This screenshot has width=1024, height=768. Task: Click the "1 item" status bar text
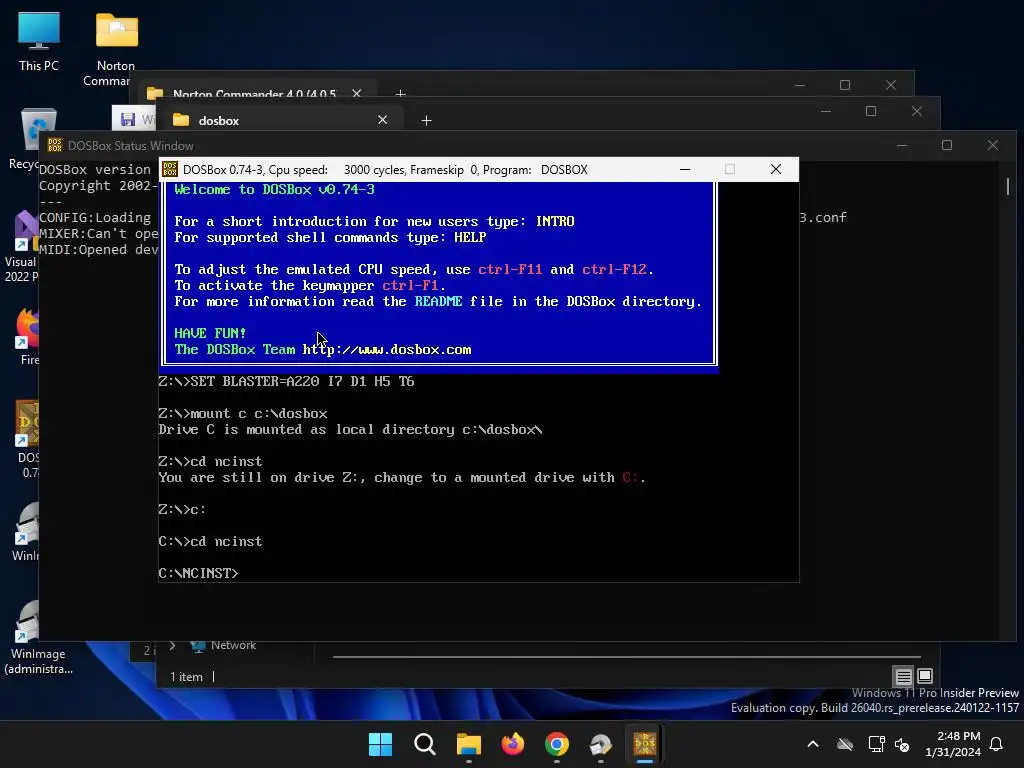point(186,677)
